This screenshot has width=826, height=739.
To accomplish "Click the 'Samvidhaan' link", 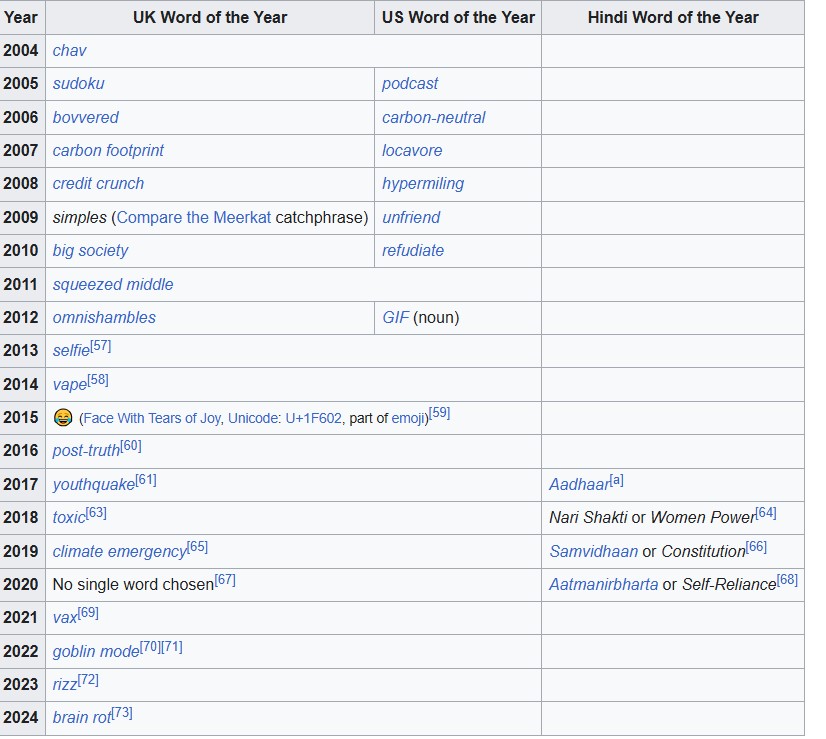I will pyautogui.click(x=594, y=551).
